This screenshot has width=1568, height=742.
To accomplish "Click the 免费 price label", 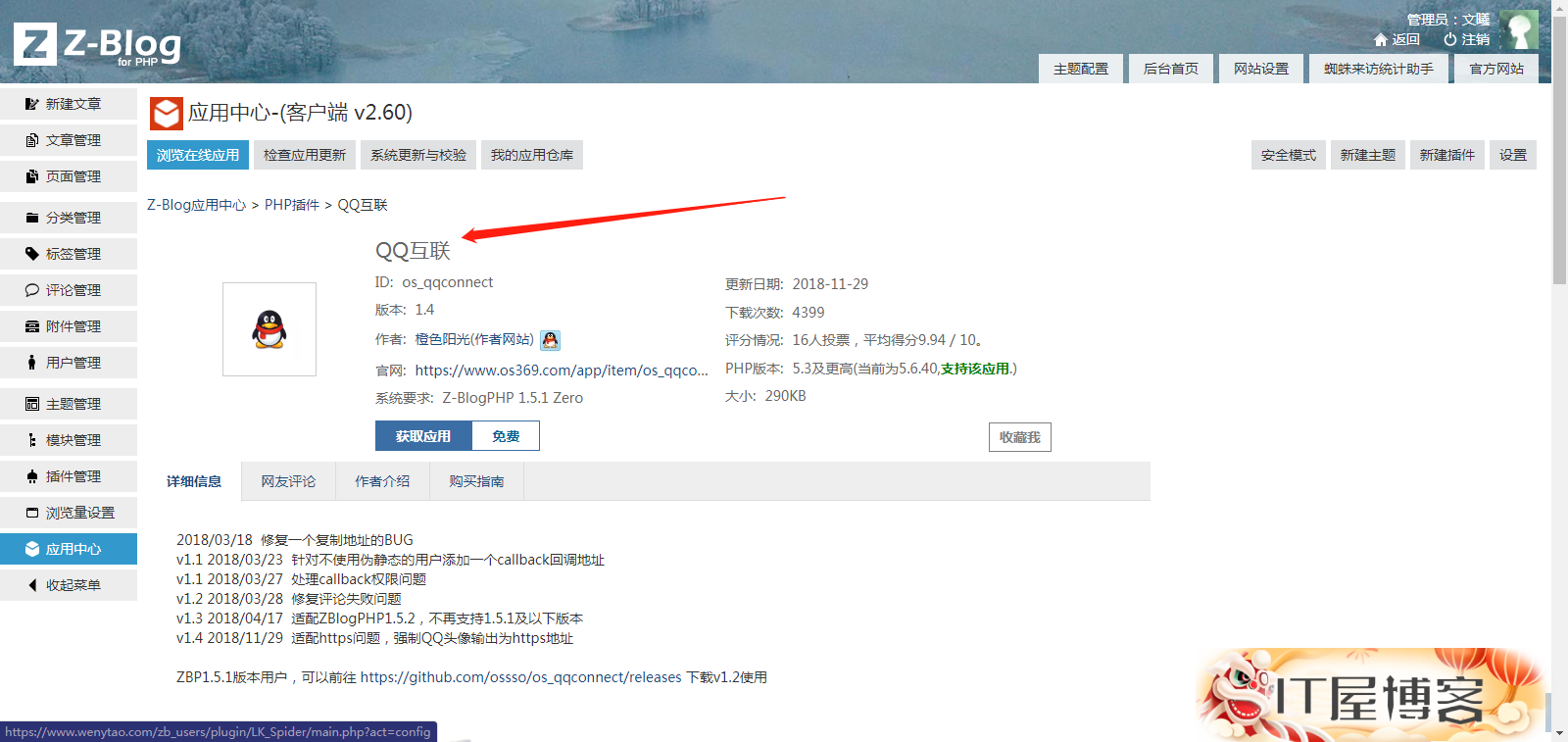I will point(506,436).
